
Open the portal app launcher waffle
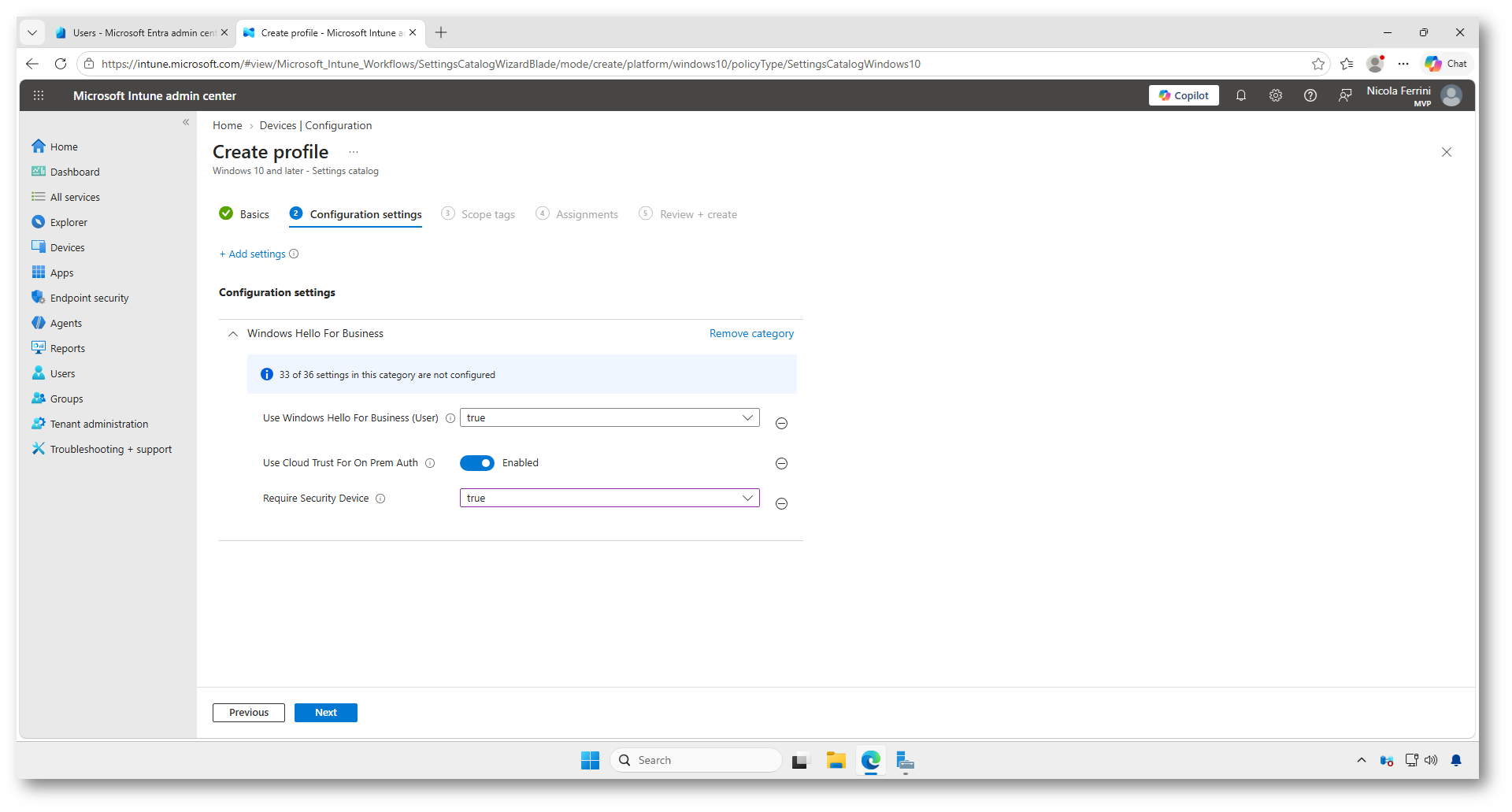[39, 95]
